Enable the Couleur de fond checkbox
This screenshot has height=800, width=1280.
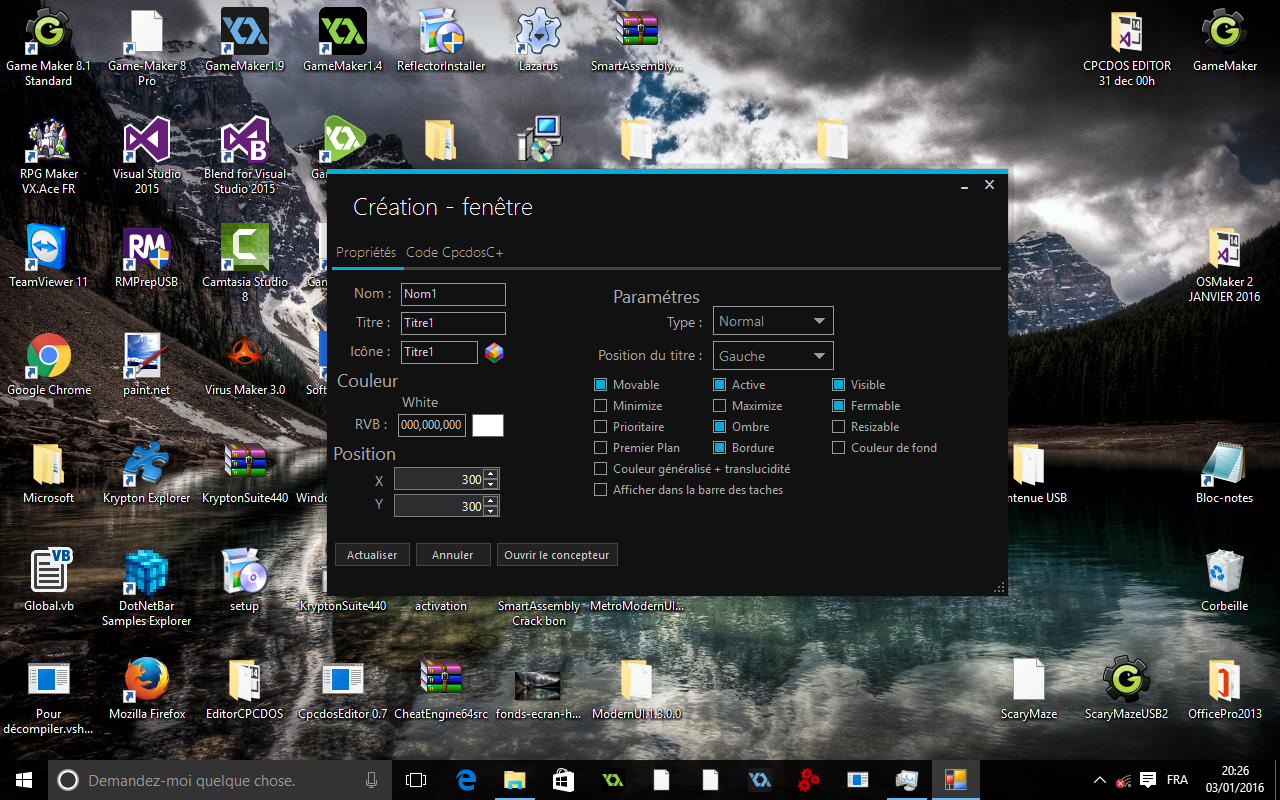[839, 448]
